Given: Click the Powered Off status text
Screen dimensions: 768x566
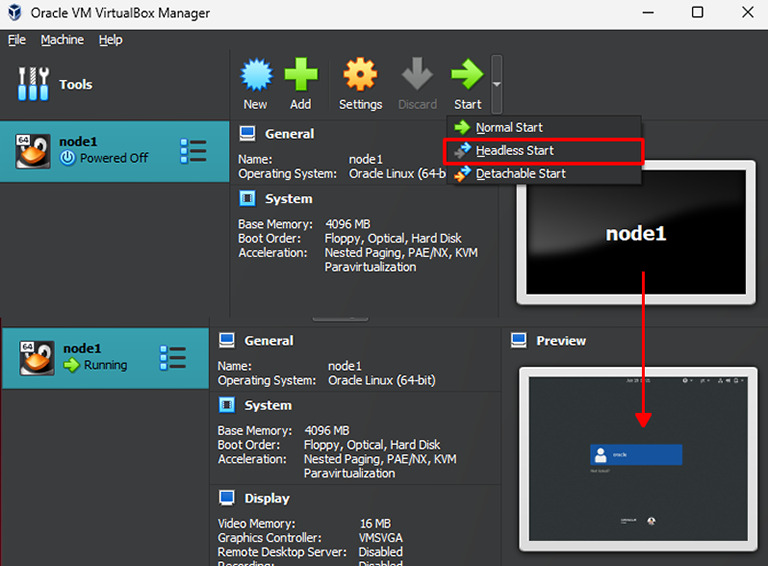Looking at the screenshot, I should pyautogui.click(x=114, y=158).
